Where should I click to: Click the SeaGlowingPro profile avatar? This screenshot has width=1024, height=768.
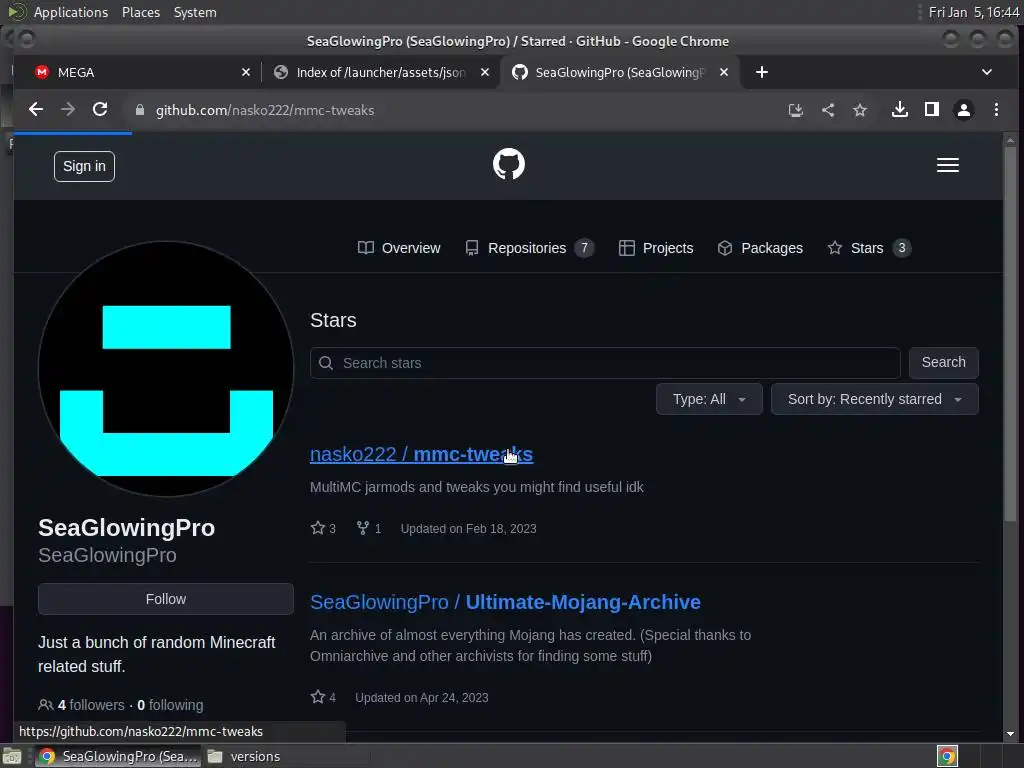[166, 368]
